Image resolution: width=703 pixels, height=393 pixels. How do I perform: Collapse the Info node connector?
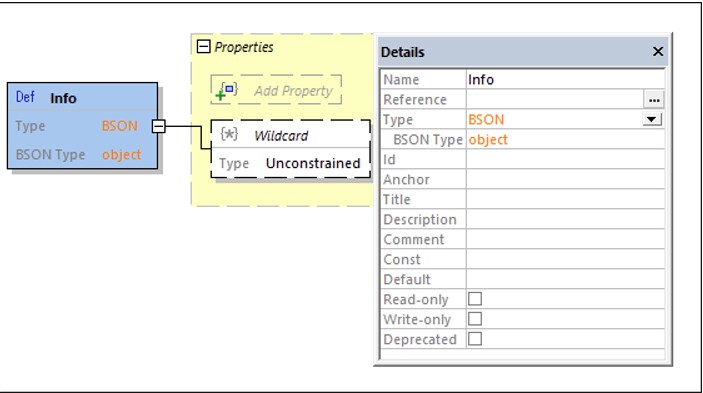click(158, 126)
